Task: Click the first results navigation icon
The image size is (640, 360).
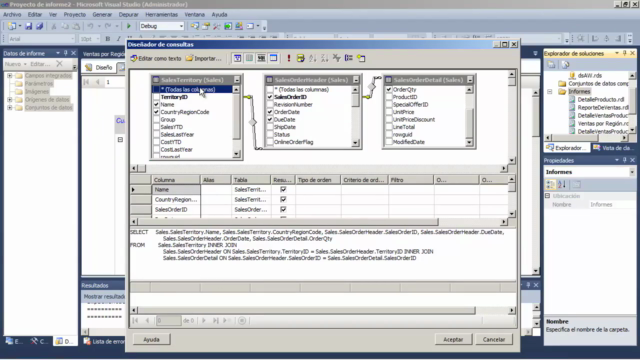Action: (x=136, y=321)
